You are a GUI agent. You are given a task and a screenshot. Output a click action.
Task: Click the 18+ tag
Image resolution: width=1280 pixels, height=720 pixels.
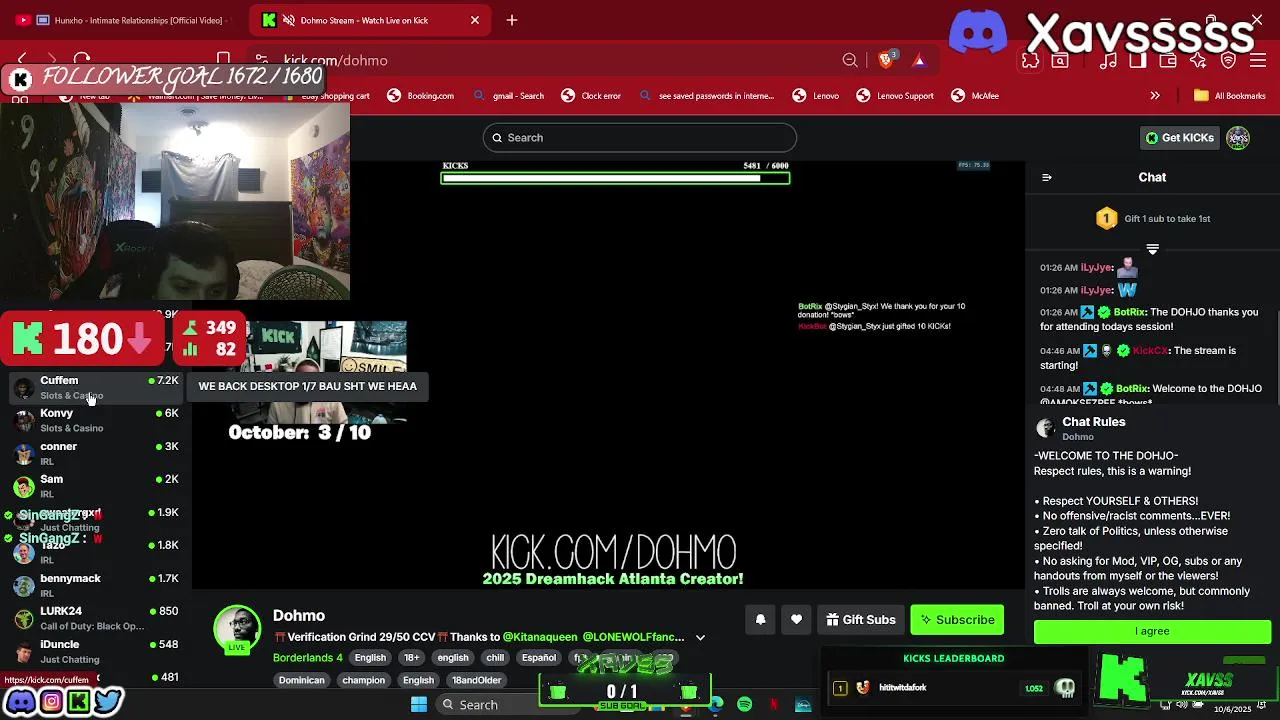(x=411, y=658)
